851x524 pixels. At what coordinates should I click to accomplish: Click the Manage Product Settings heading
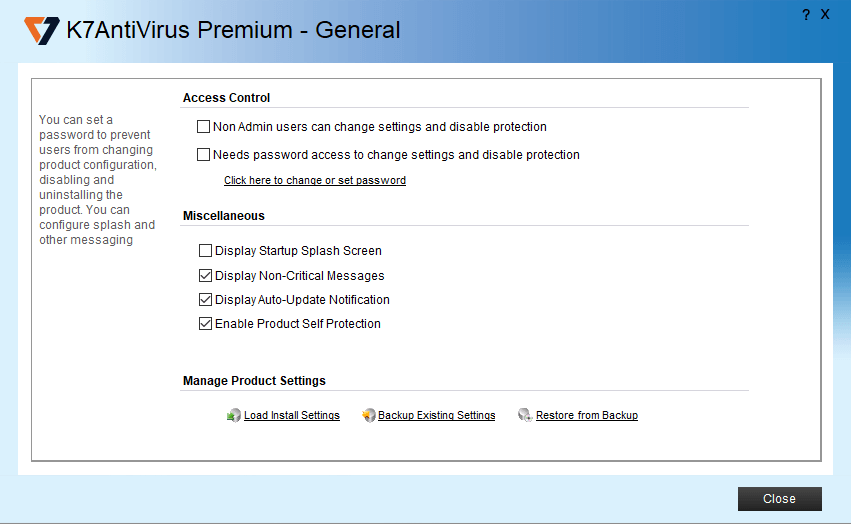tap(254, 381)
